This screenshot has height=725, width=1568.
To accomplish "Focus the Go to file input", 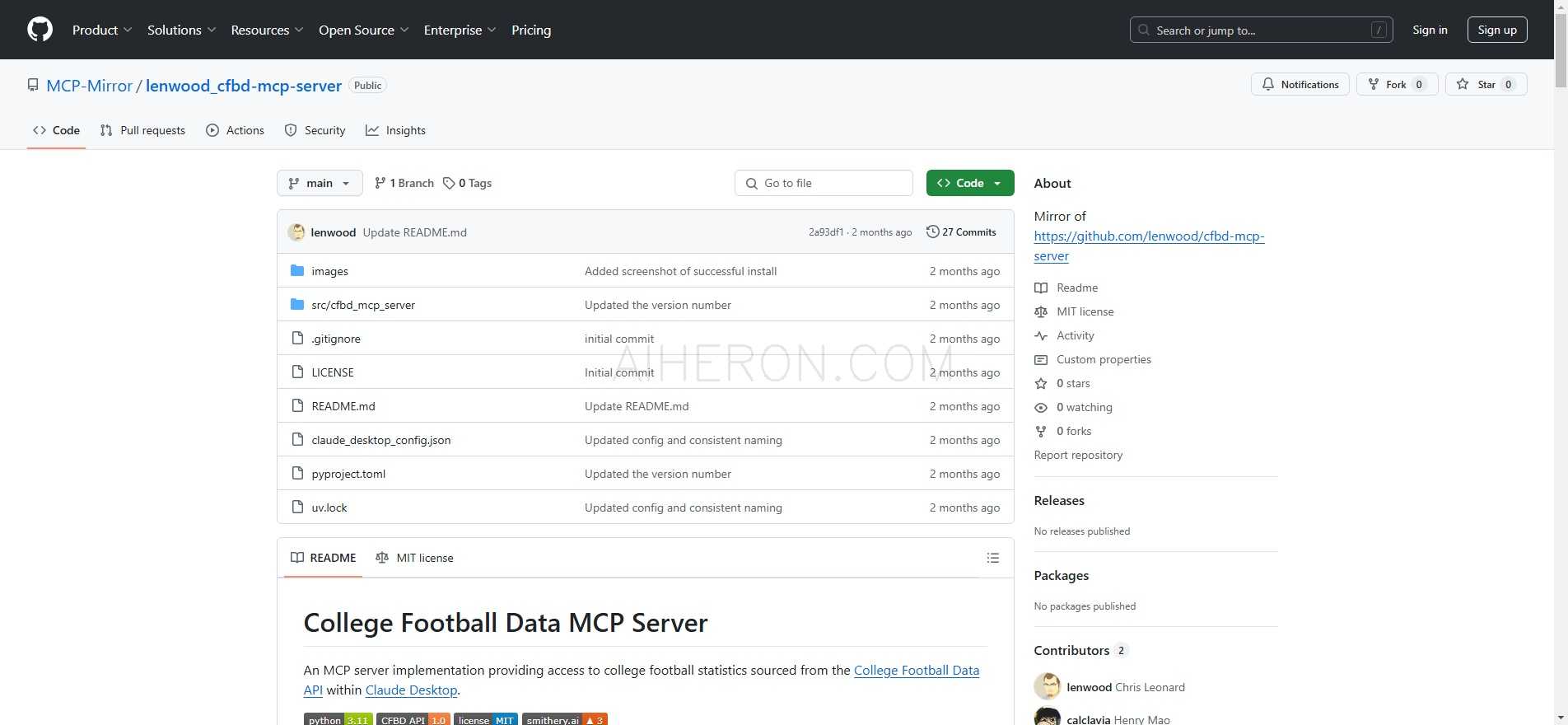I will (x=824, y=183).
